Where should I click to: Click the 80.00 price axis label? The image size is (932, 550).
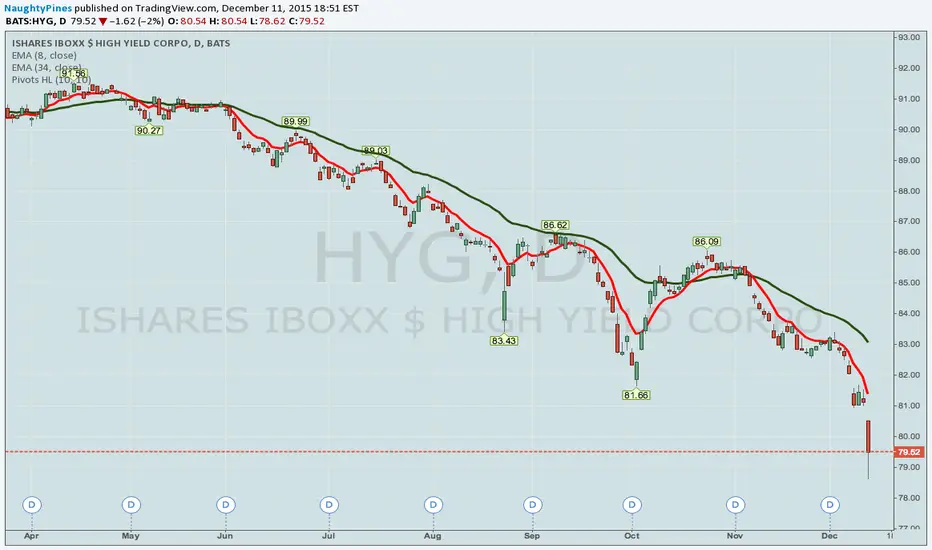point(909,436)
